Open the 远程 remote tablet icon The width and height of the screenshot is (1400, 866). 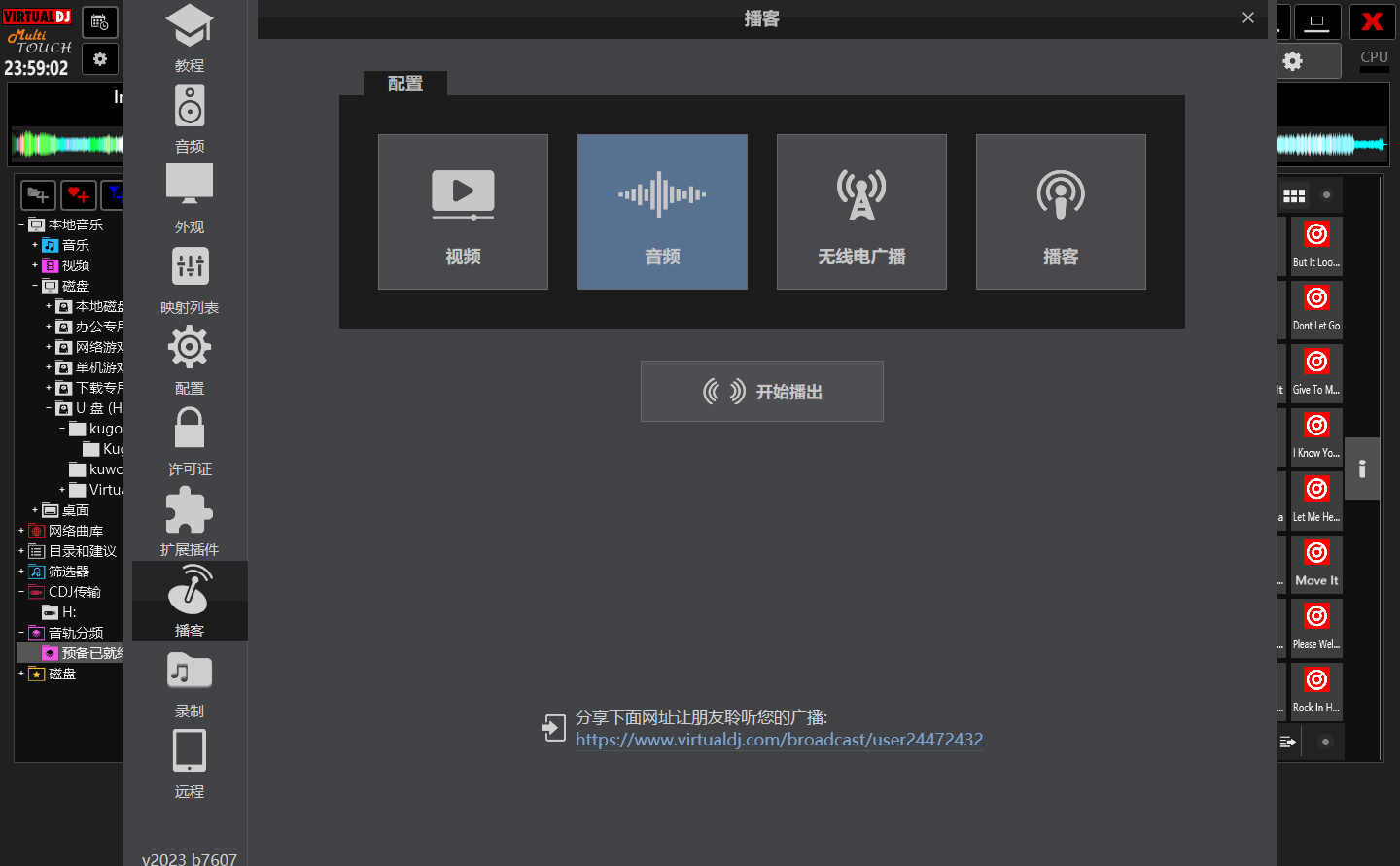tap(190, 763)
